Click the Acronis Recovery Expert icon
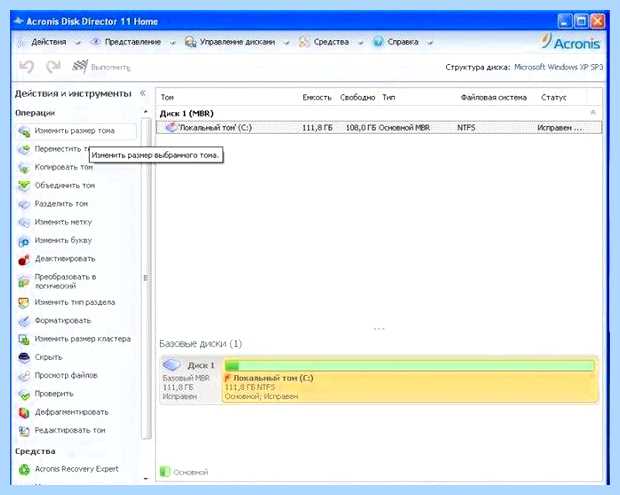This screenshot has width=620, height=495. [x=24, y=469]
